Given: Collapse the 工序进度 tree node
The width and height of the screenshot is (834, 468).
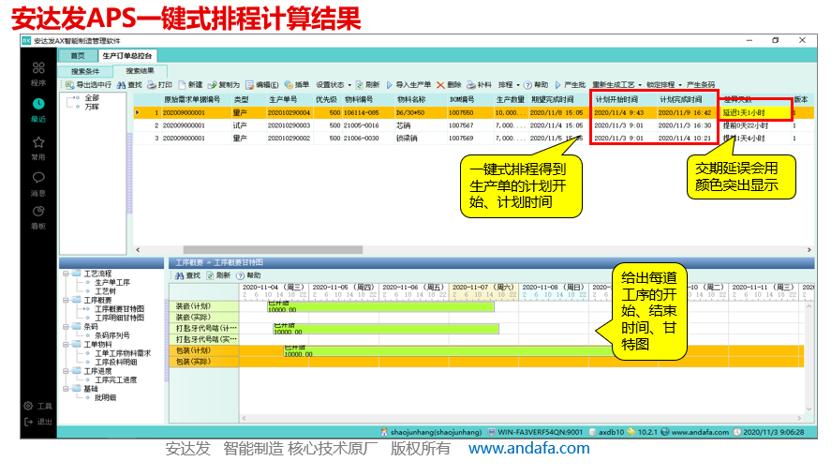Looking at the screenshot, I should click(66, 371).
